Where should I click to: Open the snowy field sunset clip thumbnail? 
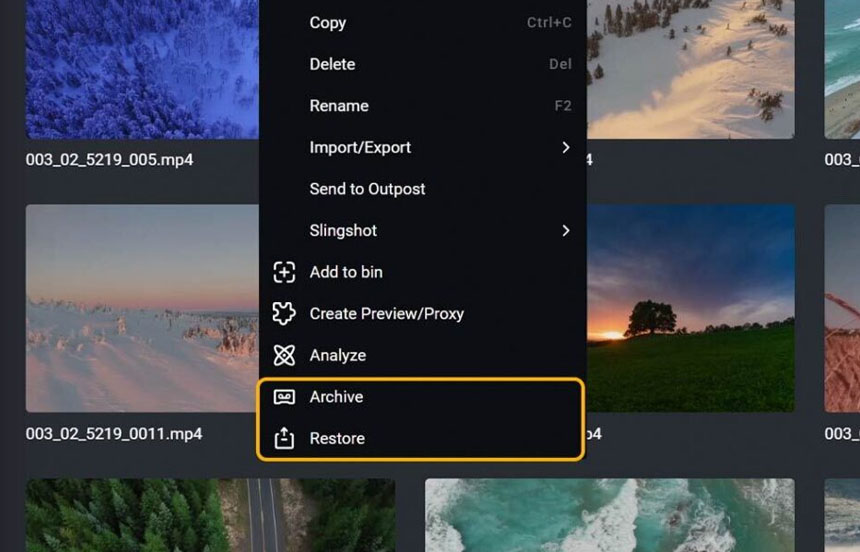(140, 308)
